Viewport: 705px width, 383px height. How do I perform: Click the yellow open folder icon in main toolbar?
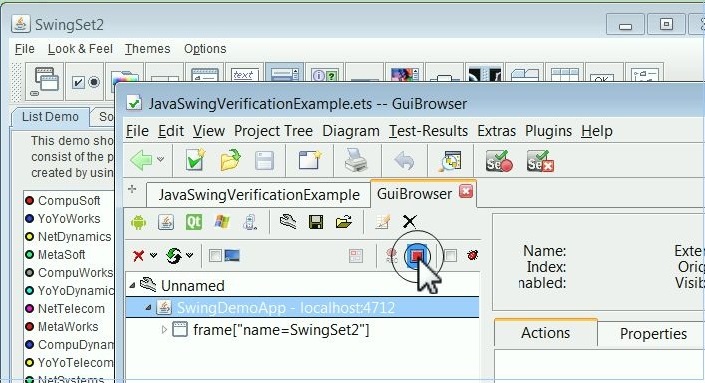tap(230, 160)
